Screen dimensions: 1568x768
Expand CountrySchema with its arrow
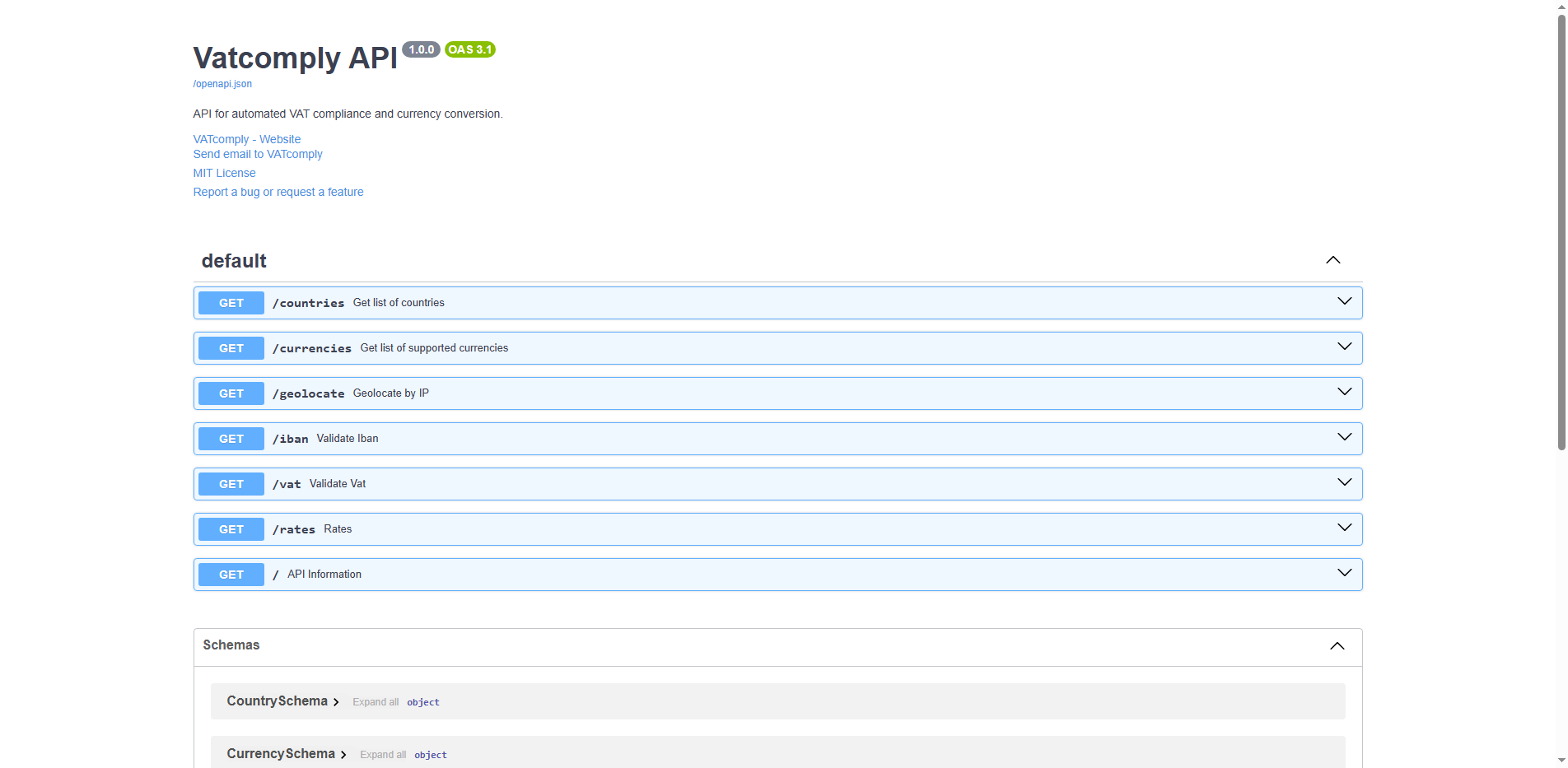(x=336, y=702)
